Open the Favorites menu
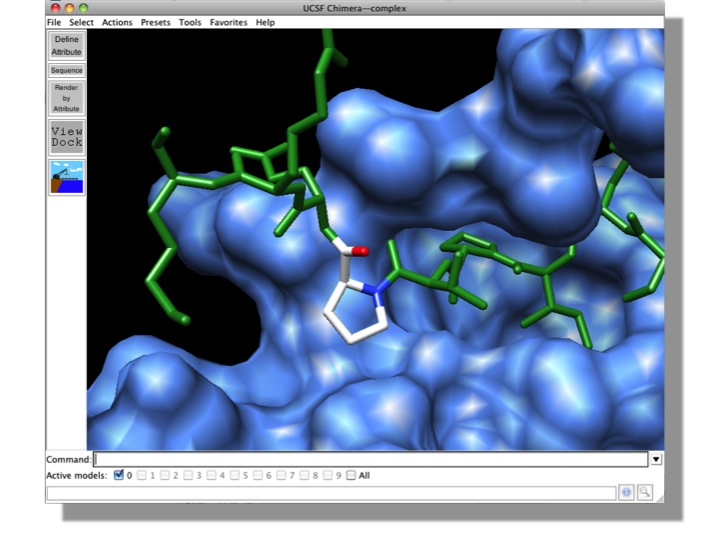The image size is (720, 540). tap(229, 22)
